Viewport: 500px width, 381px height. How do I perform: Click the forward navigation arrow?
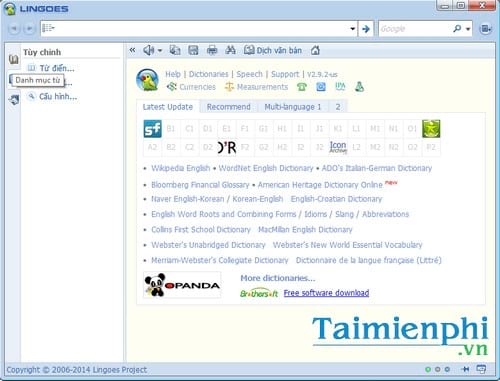tap(30, 29)
